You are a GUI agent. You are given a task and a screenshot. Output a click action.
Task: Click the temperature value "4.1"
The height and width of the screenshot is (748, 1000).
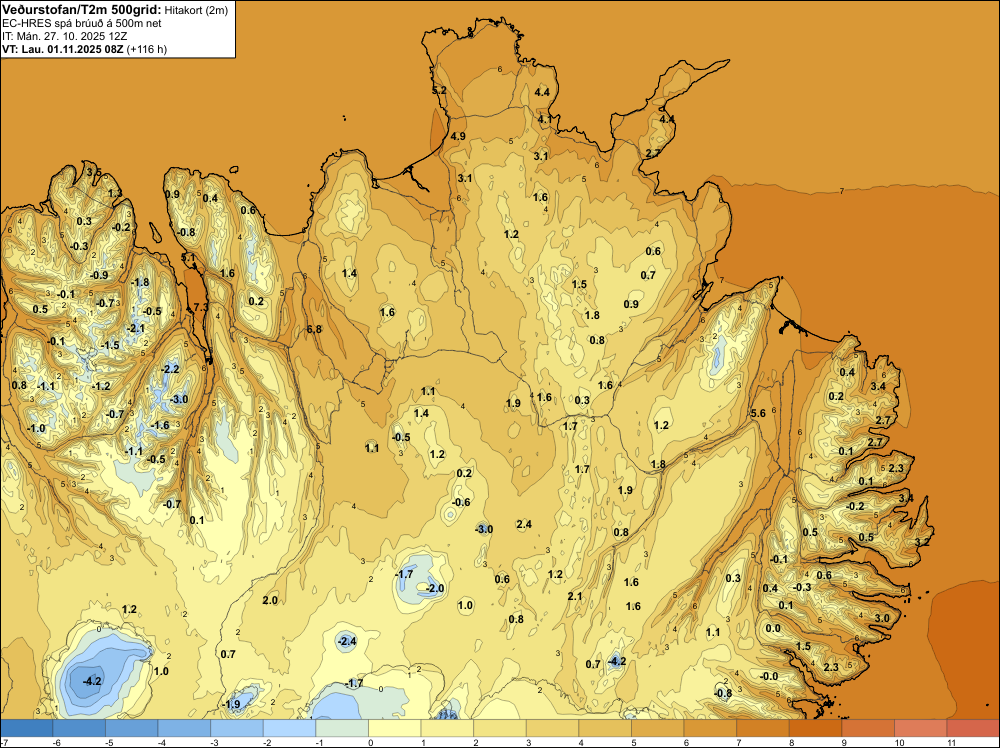tap(544, 119)
